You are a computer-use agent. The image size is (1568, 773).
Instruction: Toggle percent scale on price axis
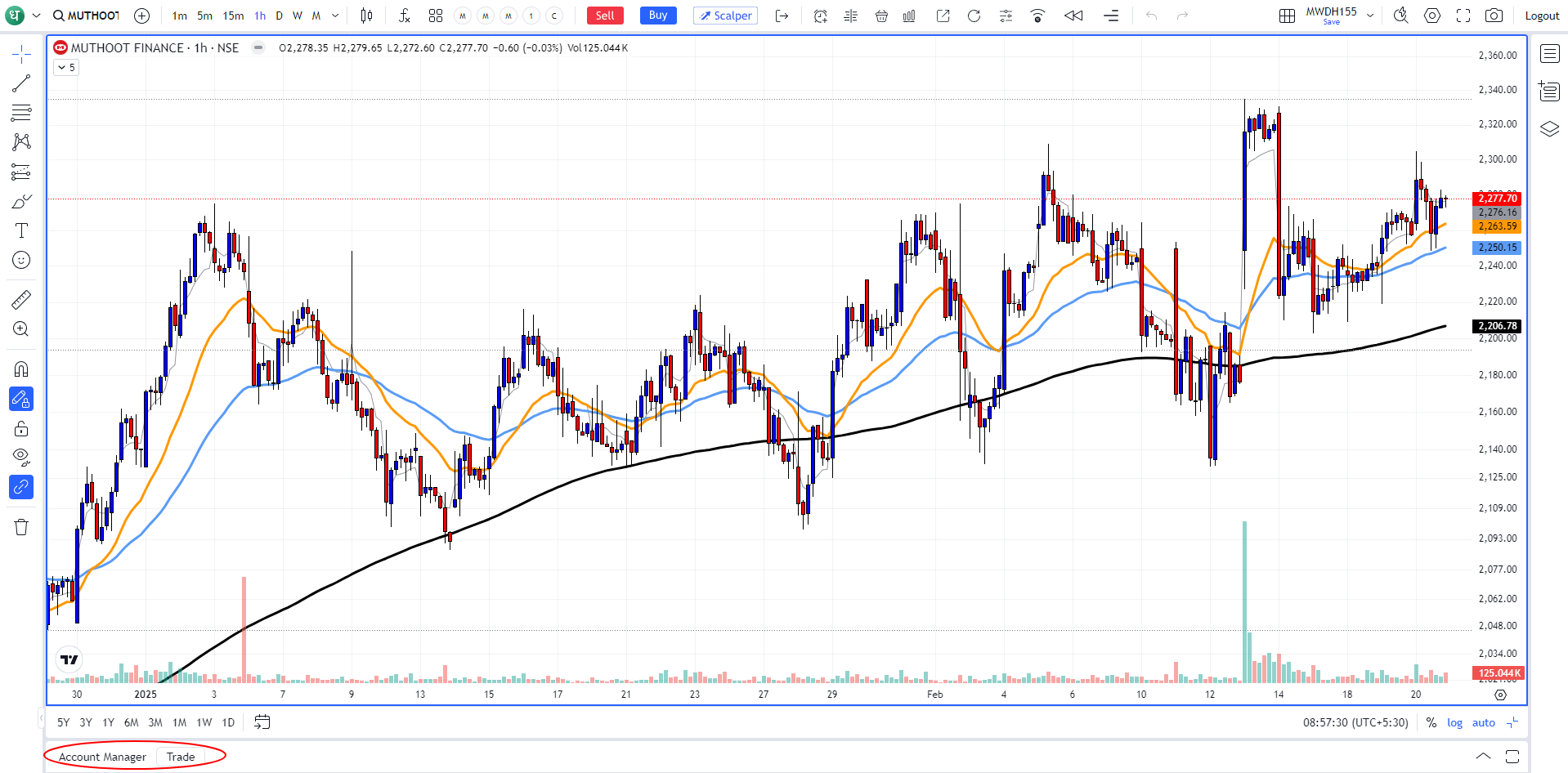click(x=1431, y=722)
